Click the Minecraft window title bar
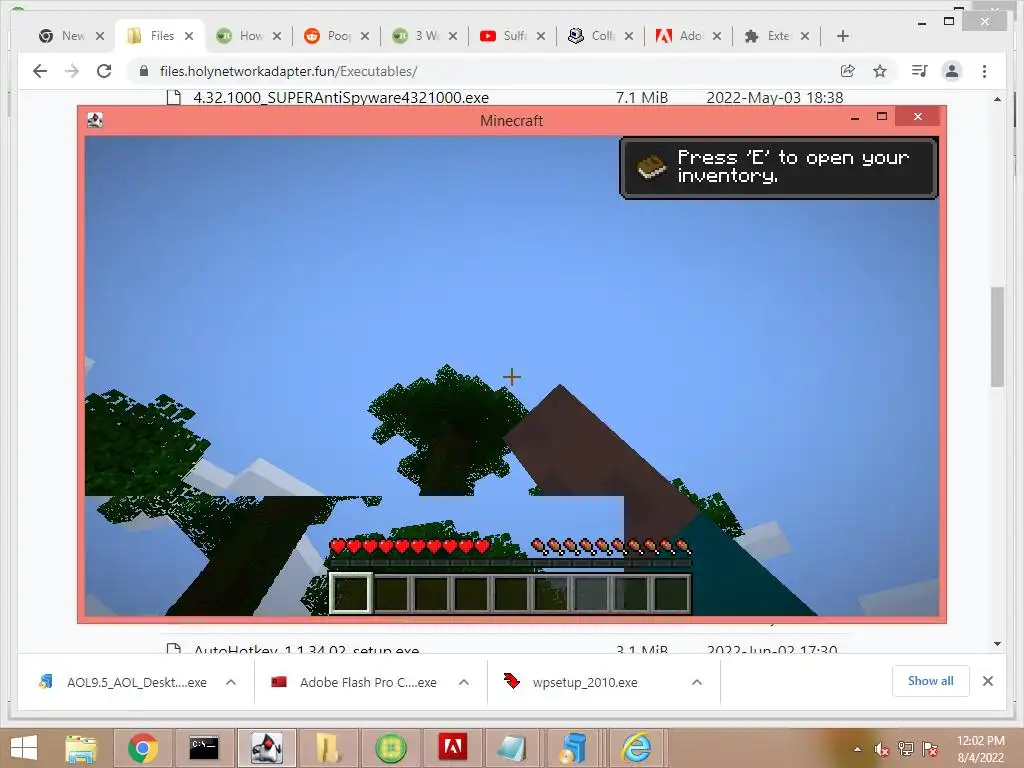 tap(511, 120)
